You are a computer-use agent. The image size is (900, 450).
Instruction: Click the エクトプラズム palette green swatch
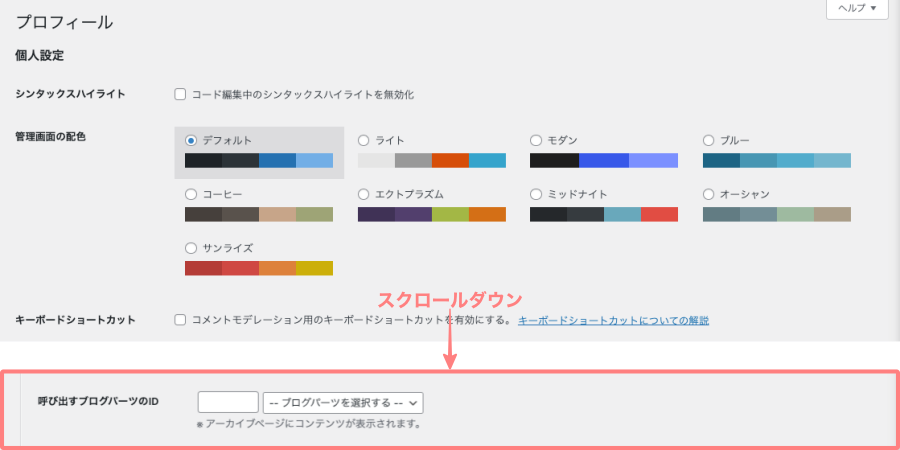(450, 214)
